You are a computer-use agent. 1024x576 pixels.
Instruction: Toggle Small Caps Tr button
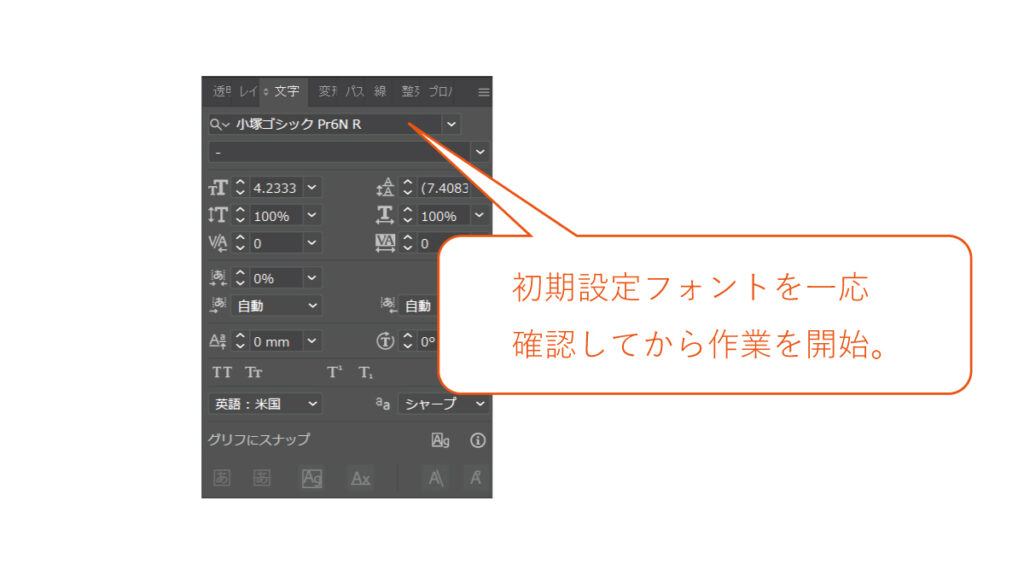coord(254,373)
